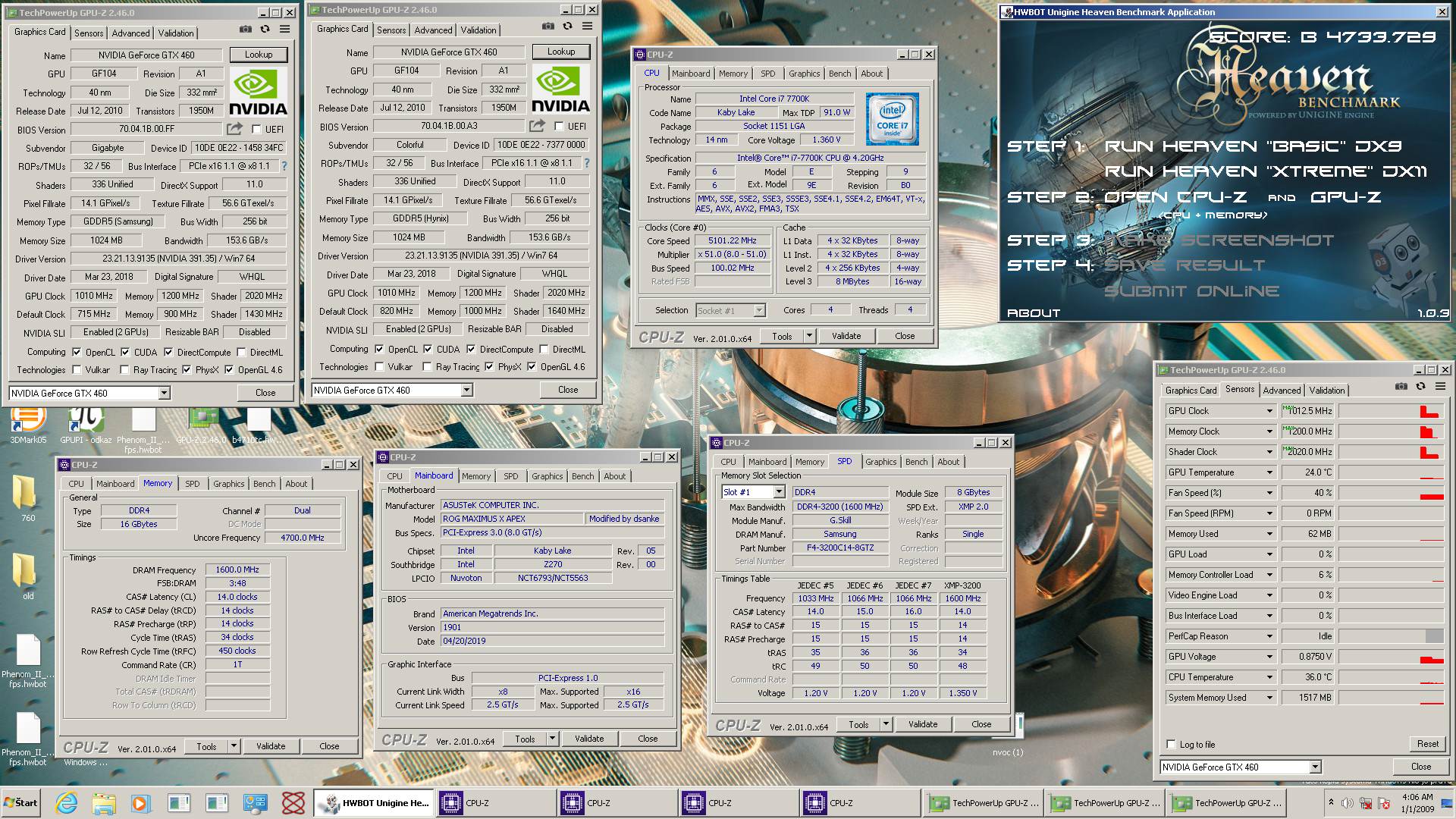Click camera icon in GPU-Z Sensors window
The height and width of the screenshot is (819, 1456).
tap(1401, 387)
